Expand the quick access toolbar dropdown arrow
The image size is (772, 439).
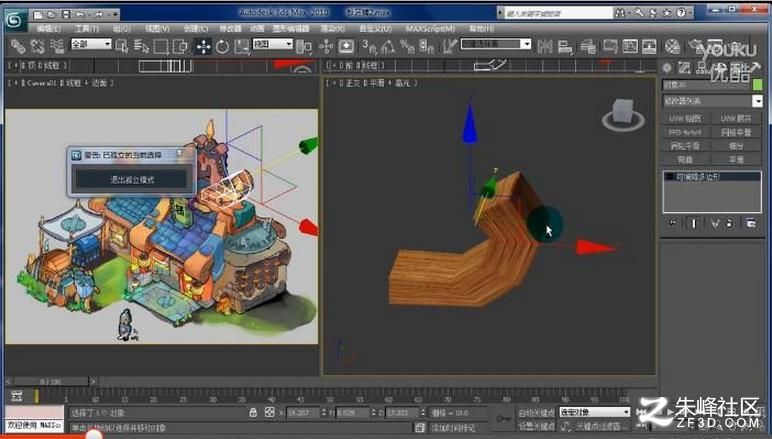(x=116, y=15)
